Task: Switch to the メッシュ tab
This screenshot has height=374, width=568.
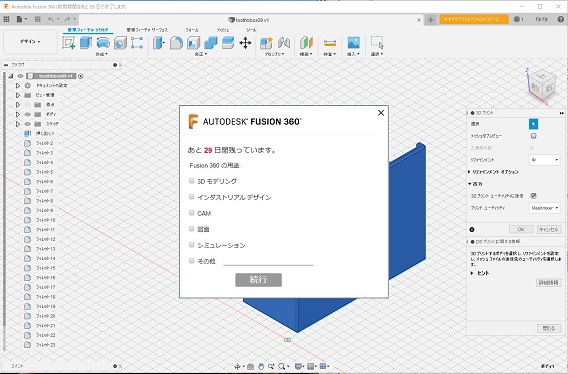Action: (x=223, y=30)
